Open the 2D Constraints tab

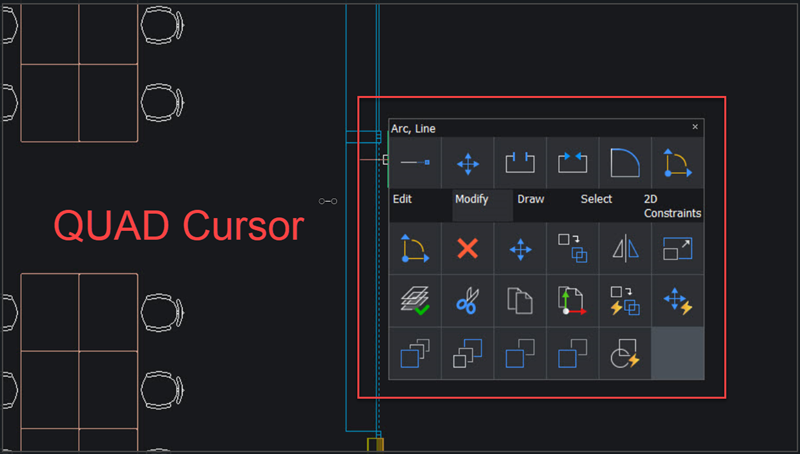[x=672, y=206]
